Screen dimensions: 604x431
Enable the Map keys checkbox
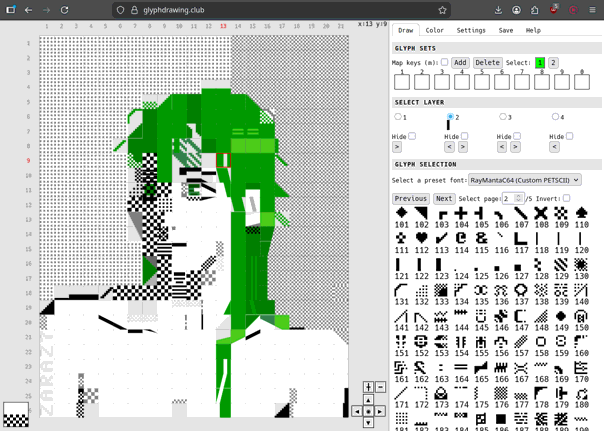(x=445, y=62)
